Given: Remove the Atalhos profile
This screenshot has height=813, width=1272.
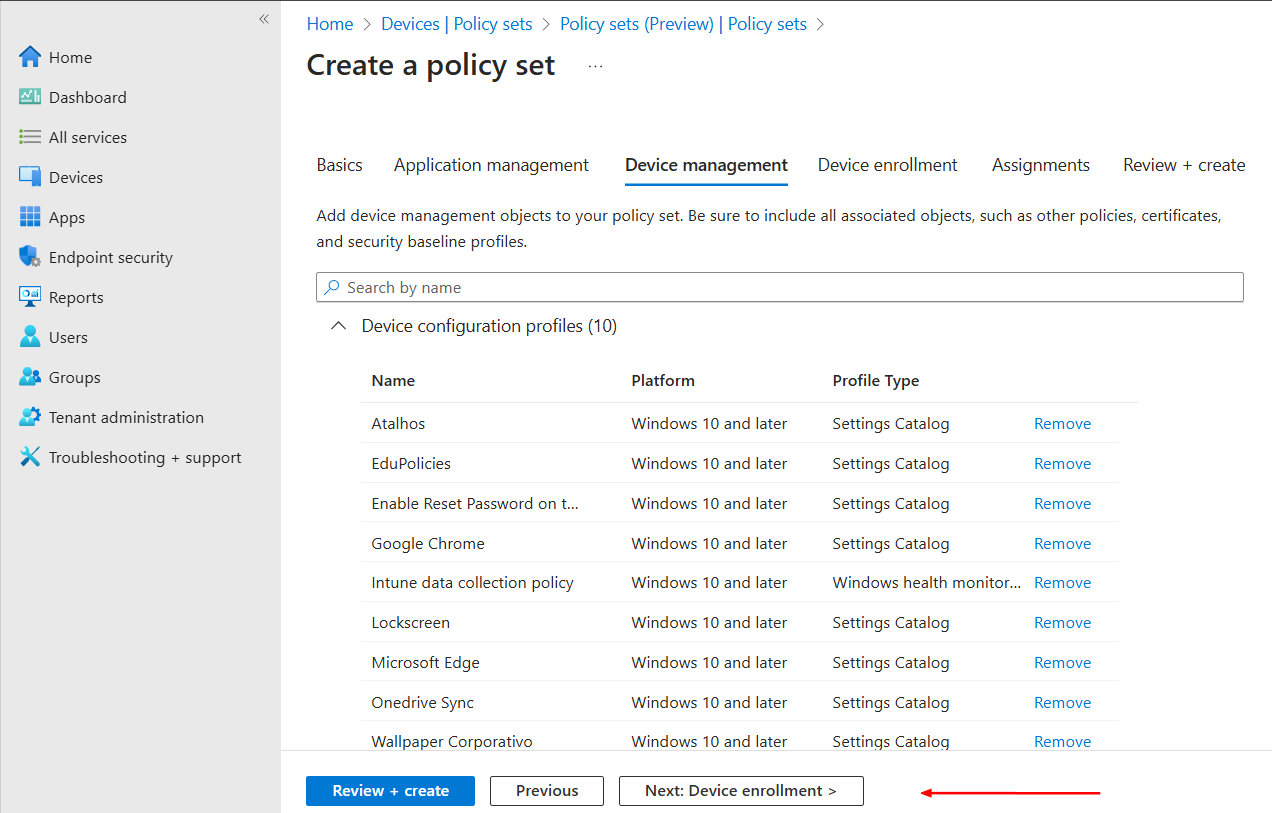Looking at the screenshot, I should pos(1062,424).
